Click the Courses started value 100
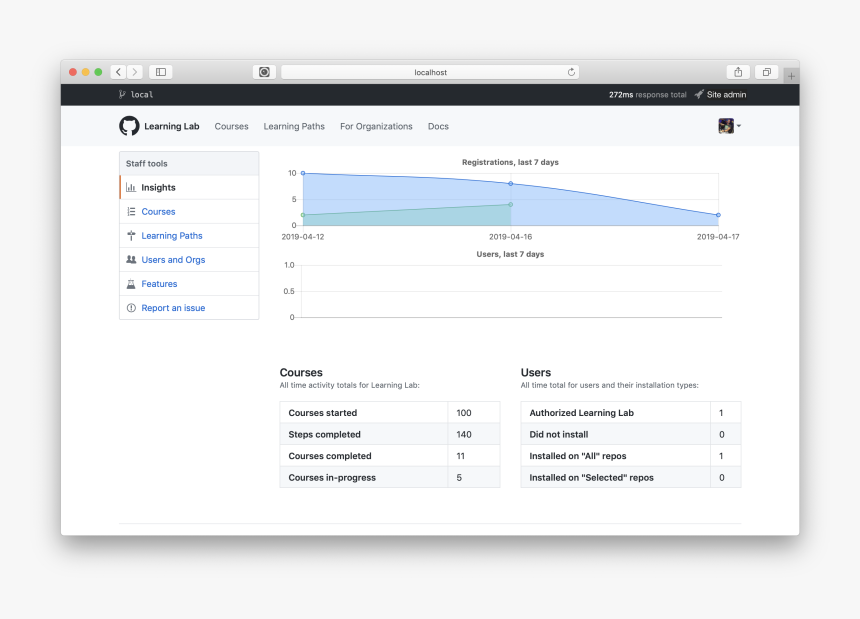This screenshot has height=619, width=860. point(464,413)
